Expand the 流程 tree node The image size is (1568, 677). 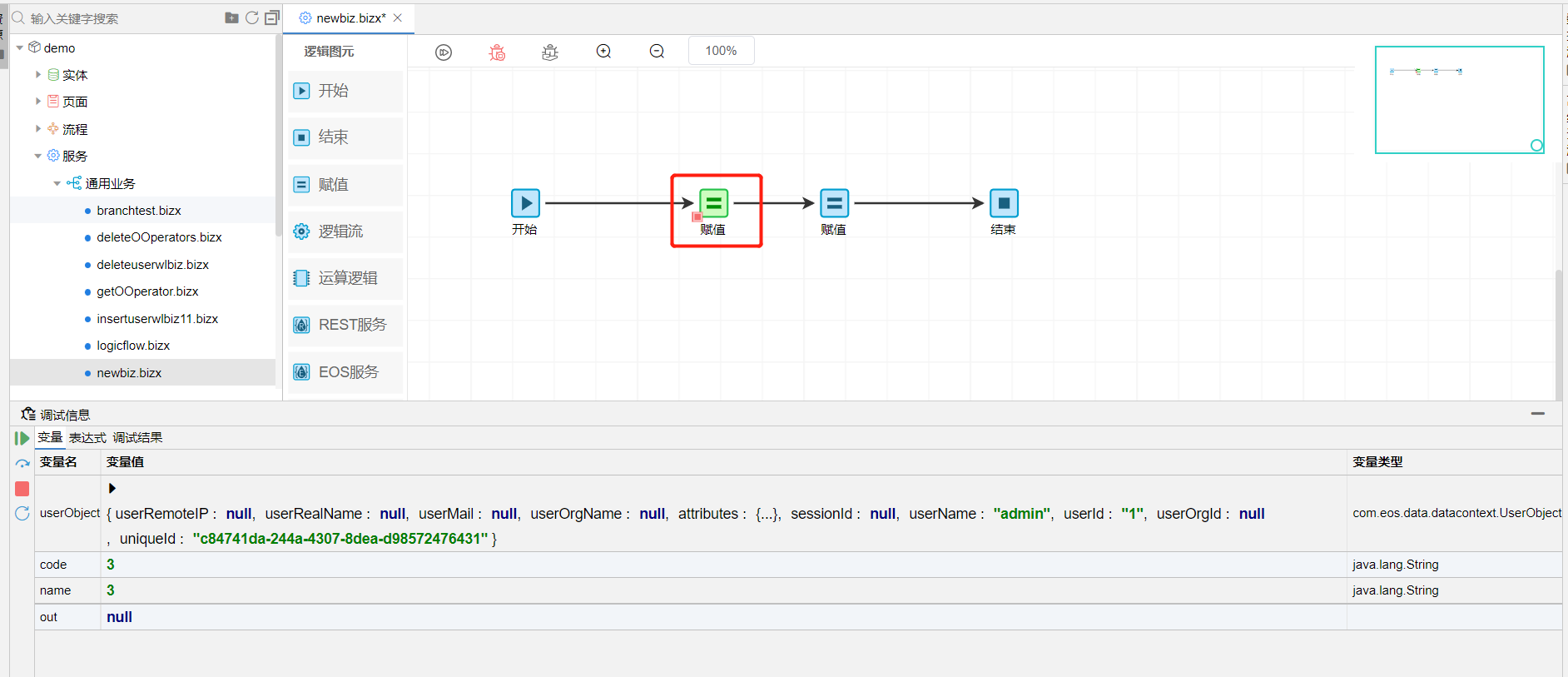38,129
